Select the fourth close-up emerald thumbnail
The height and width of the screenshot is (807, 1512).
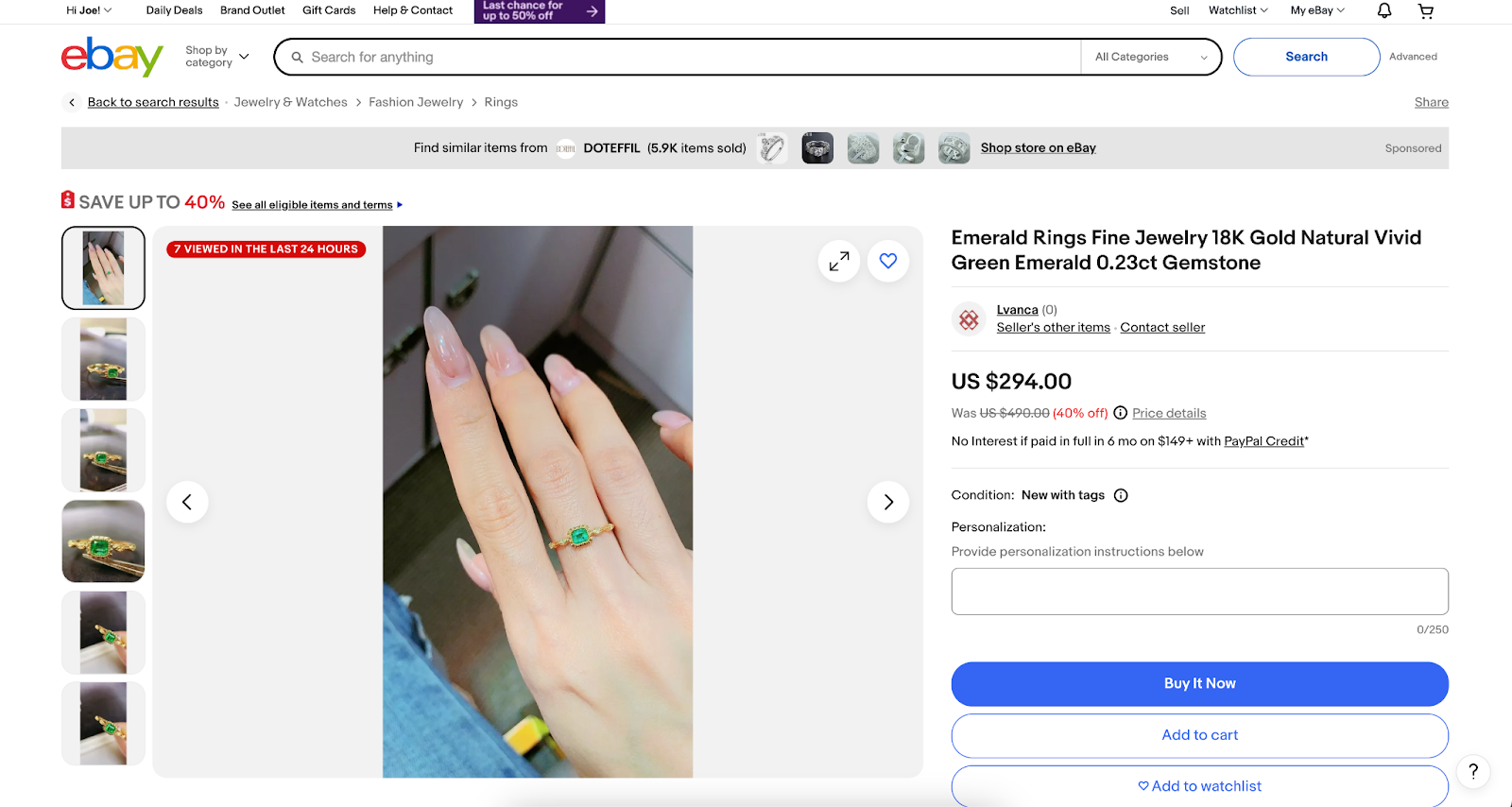pos(103,541)
